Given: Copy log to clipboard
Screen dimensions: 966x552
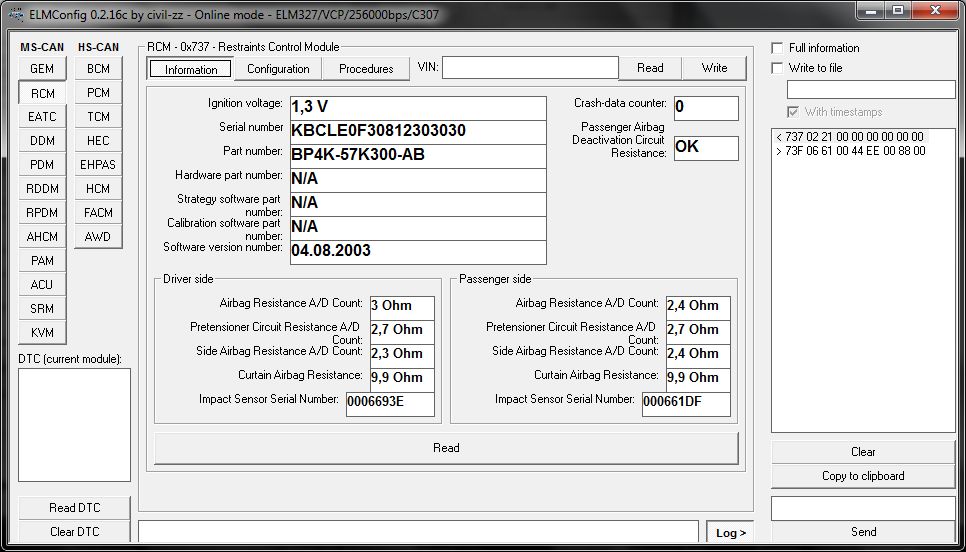Looking at the screenshot, I should (x=862, y=476).
